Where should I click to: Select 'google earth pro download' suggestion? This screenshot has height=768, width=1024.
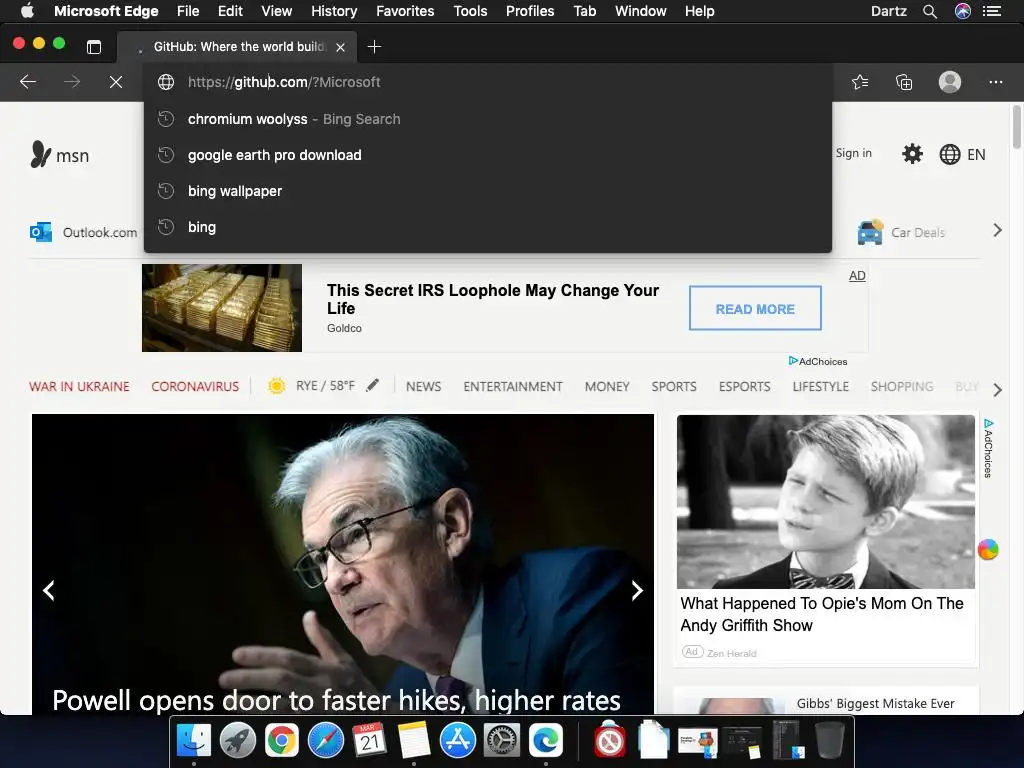point(488,155)
